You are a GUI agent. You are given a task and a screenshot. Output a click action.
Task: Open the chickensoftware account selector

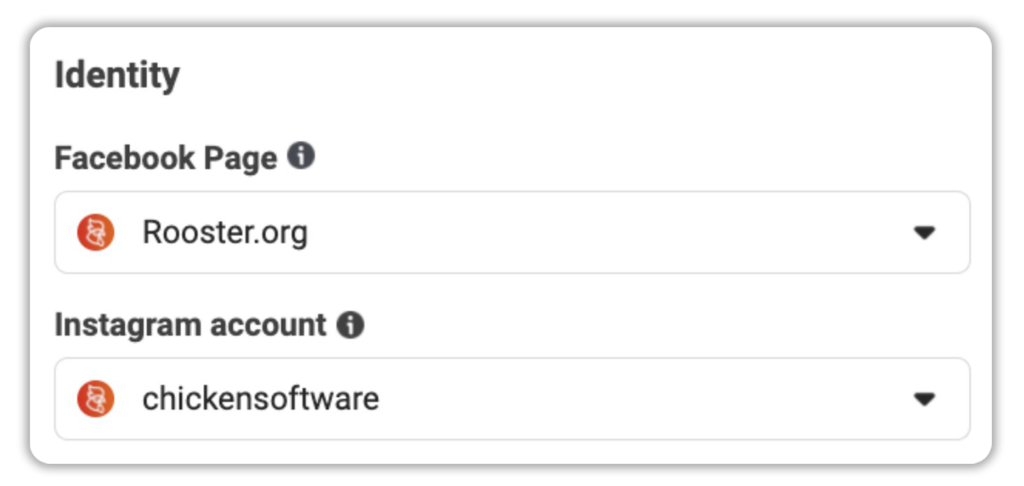[x=512, y=399]
